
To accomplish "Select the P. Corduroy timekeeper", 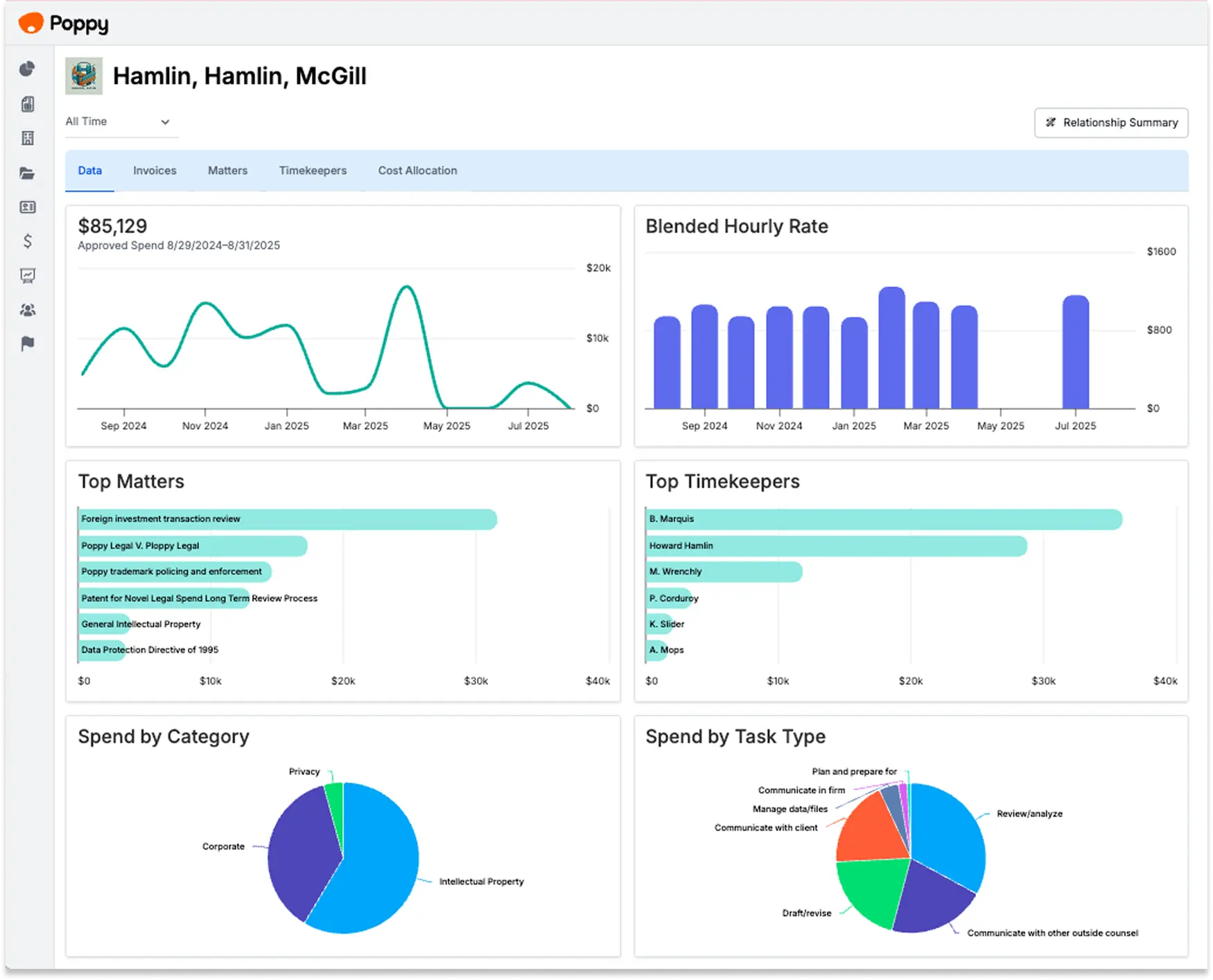I will pyautogui.click(x=670, y=598).
